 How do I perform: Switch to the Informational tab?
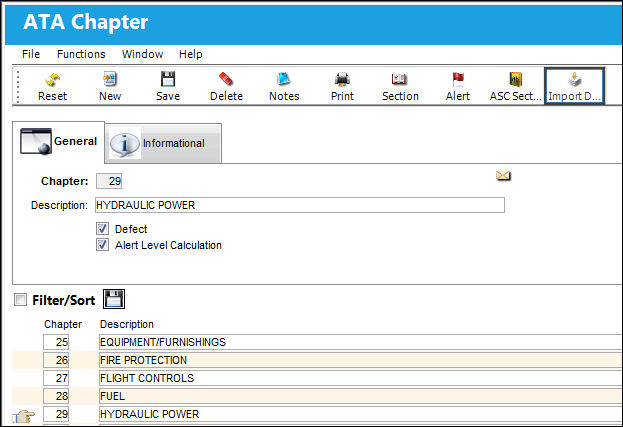[163, 143]
